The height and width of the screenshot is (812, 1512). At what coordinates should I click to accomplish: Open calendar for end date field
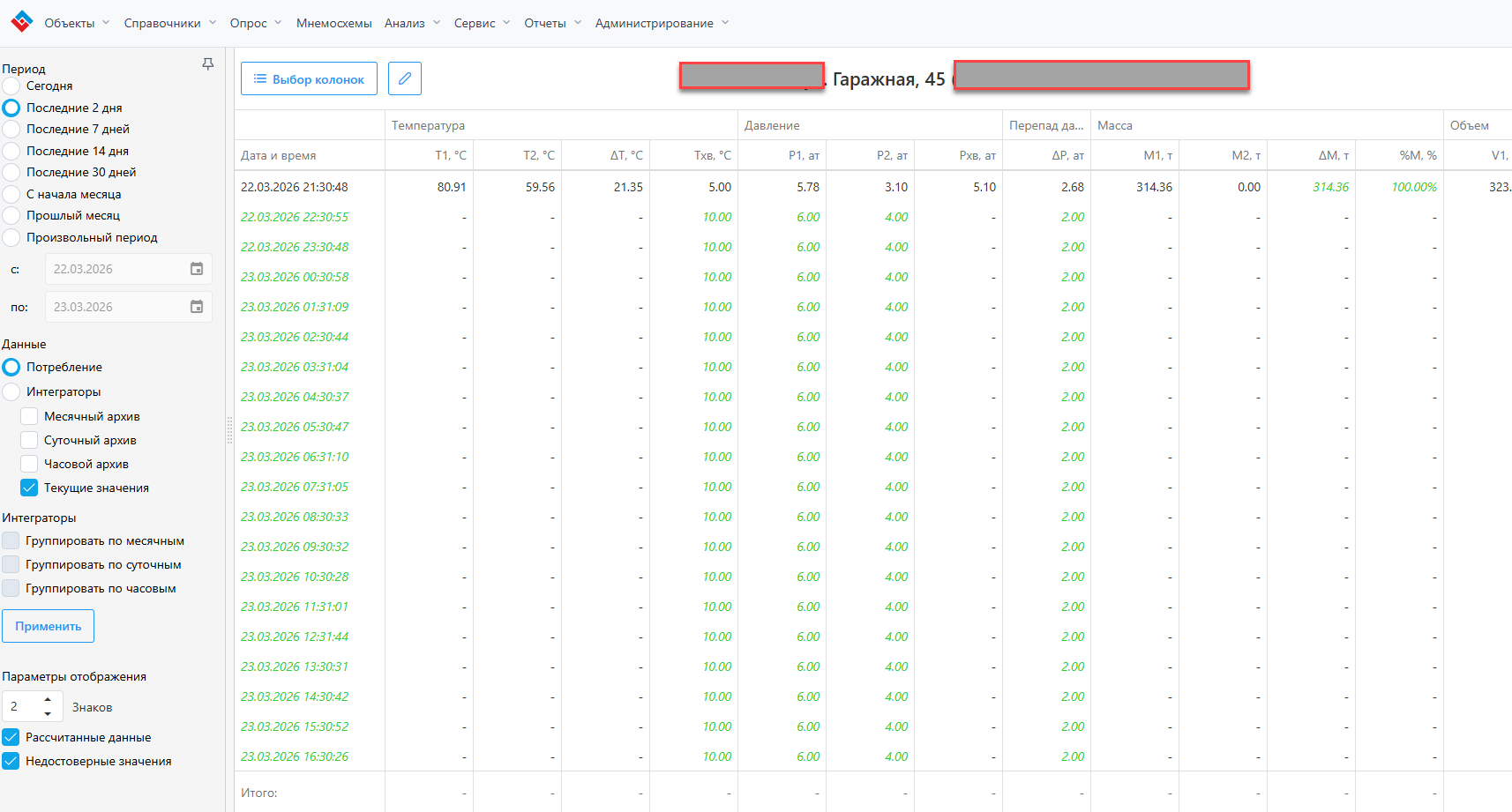[197, 307]
